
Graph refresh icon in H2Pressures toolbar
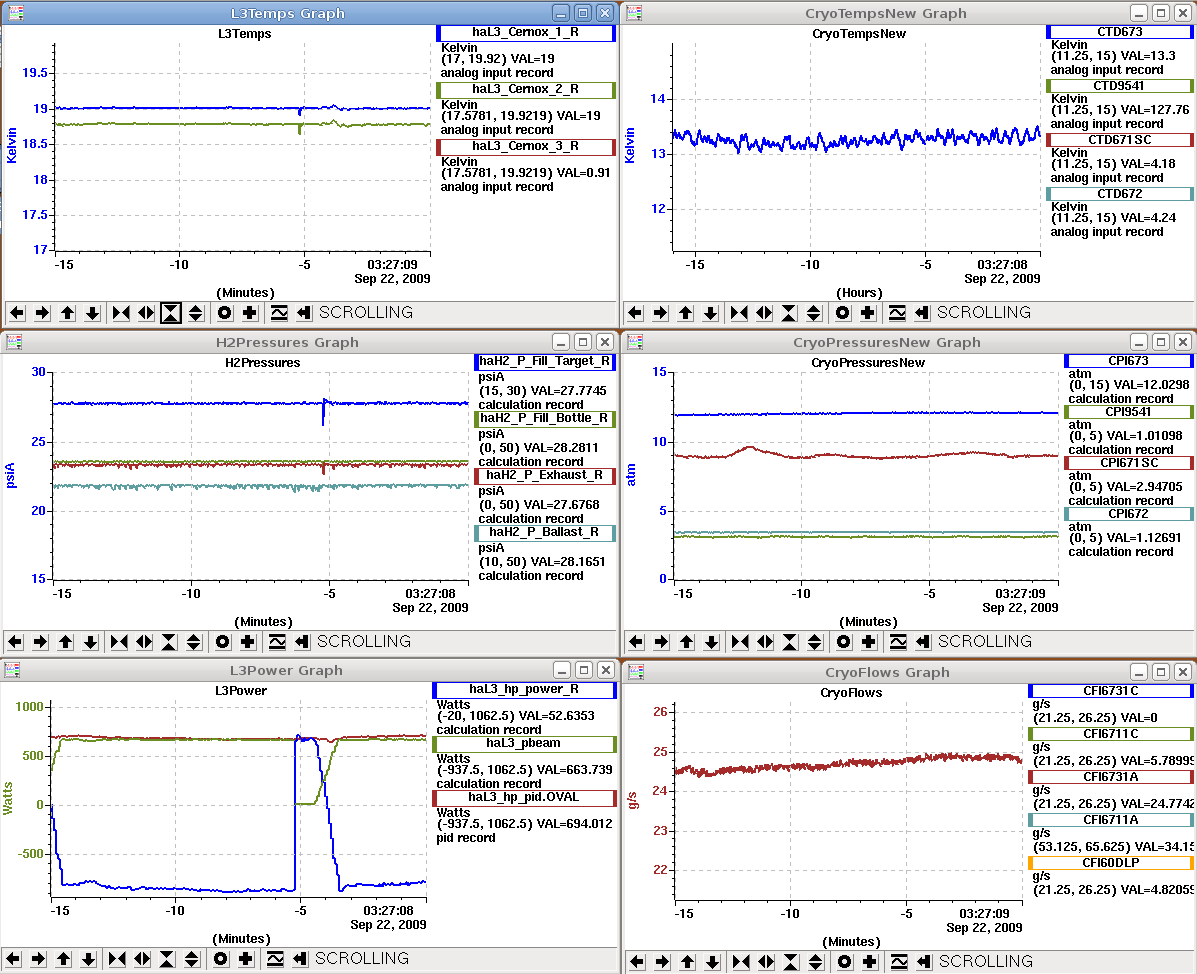click(277, 642)
